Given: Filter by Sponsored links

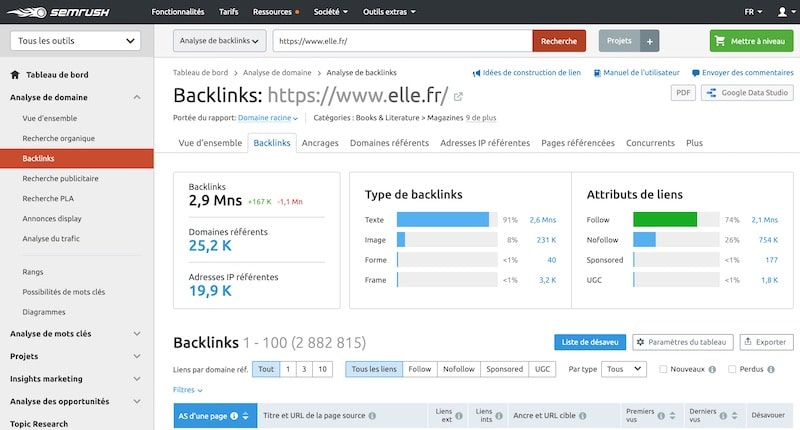Looking at the screenshot, I should pos(505,369).
